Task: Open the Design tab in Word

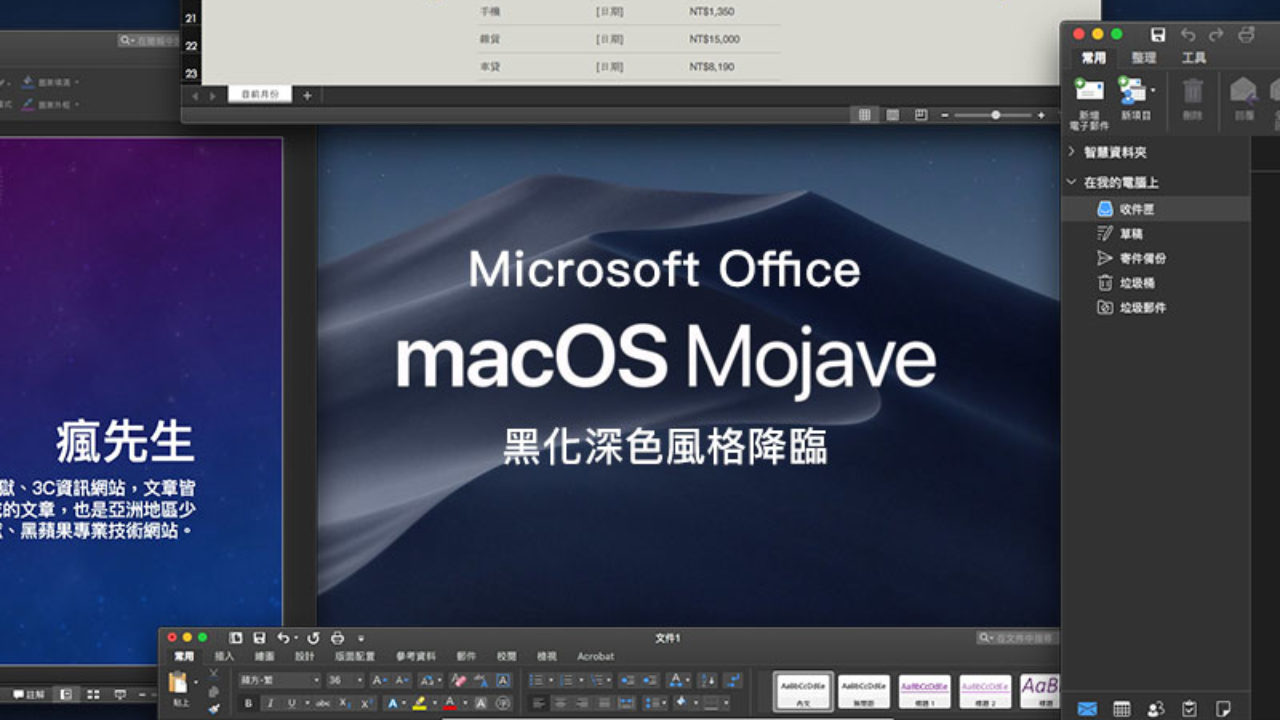Action: pos(305,656)
